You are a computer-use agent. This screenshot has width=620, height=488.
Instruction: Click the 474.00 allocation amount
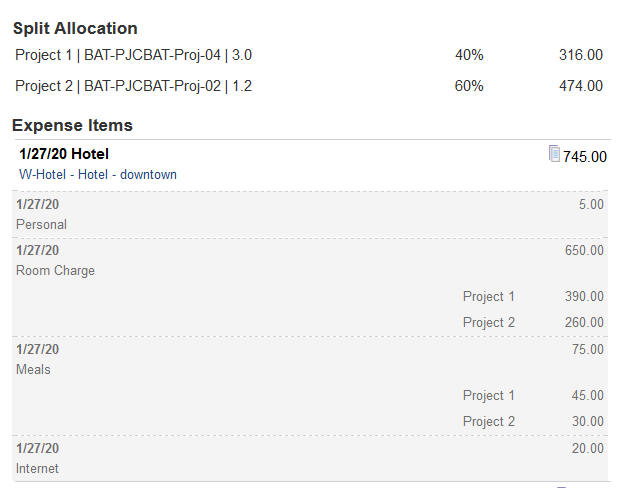coord(580,86)
